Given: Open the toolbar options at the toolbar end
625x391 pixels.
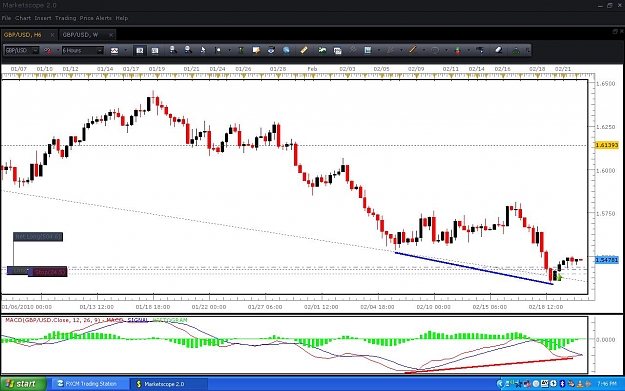Looking at the screenshot, I should pyautogui.click(x=528, y=51).
